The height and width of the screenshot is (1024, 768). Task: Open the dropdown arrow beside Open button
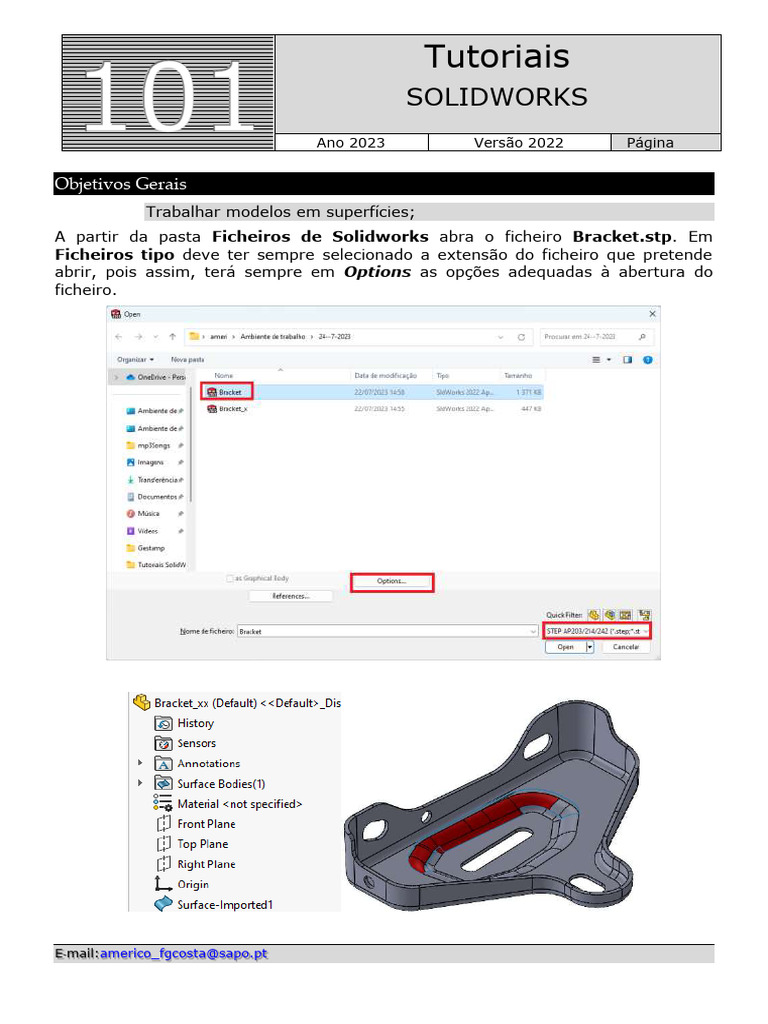click(590, 647)
